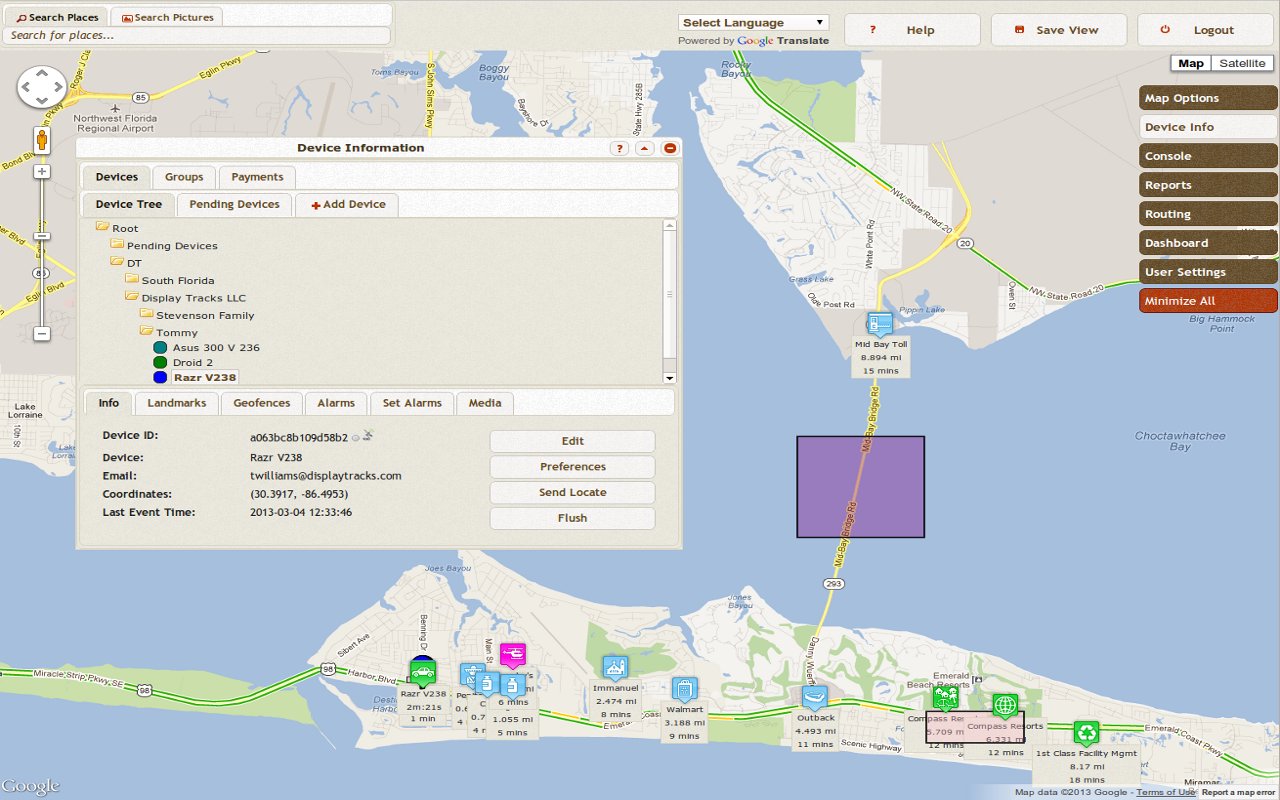This screenshot has height=800, width=1280.
Task: Open the Geofences tab
Action: 262,403
